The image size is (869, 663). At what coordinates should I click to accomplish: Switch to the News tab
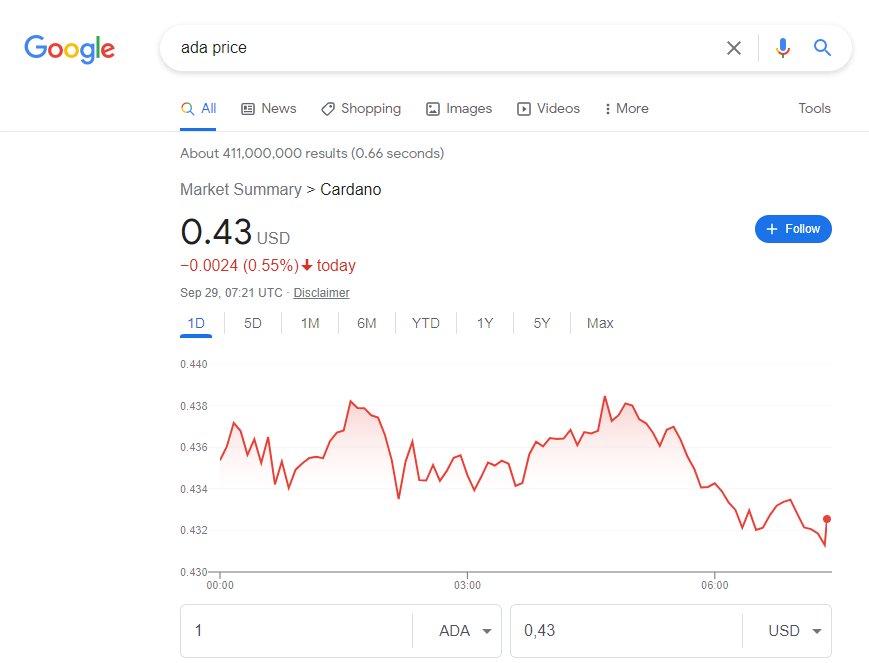269,109
